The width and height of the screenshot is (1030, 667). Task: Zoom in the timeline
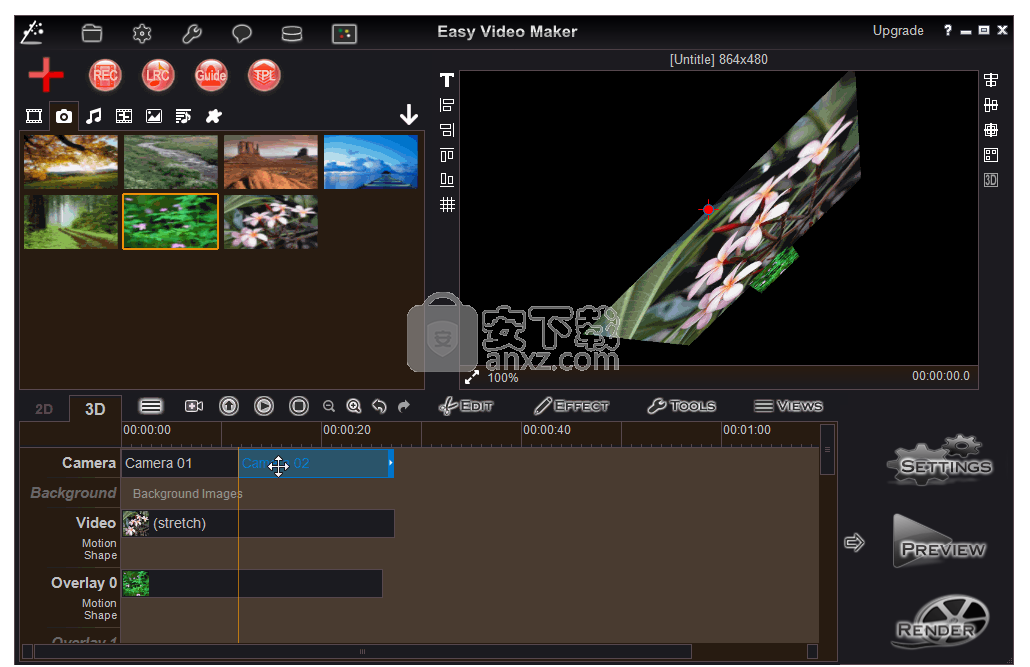[354, 407]
